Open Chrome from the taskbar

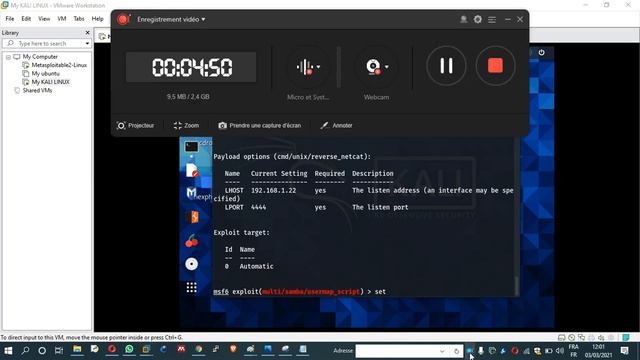pyautogui.click(x=198, y=349)
